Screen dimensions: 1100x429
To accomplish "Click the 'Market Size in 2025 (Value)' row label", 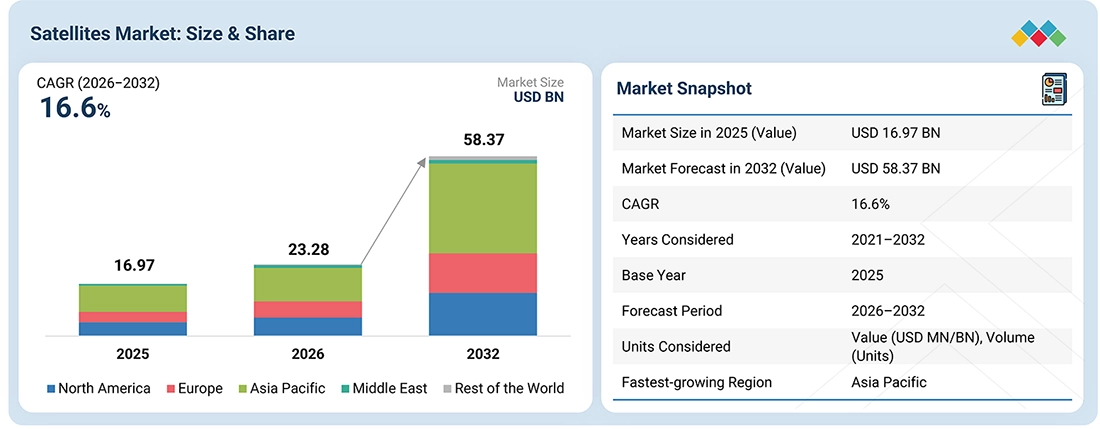I will click(x=709, y=133).
